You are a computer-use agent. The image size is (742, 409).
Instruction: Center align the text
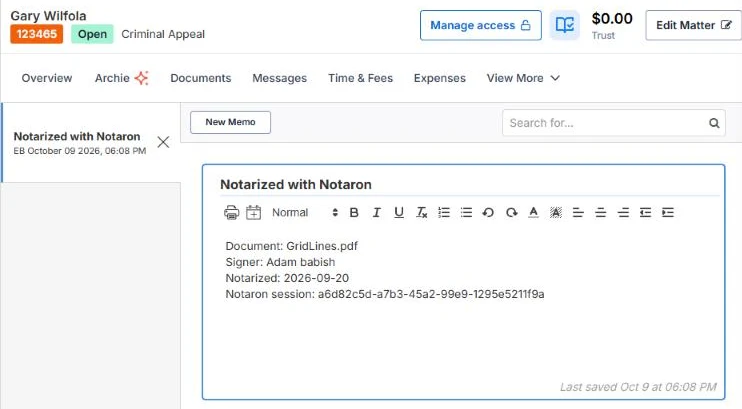pyautogui.click(x=601, y=213)
